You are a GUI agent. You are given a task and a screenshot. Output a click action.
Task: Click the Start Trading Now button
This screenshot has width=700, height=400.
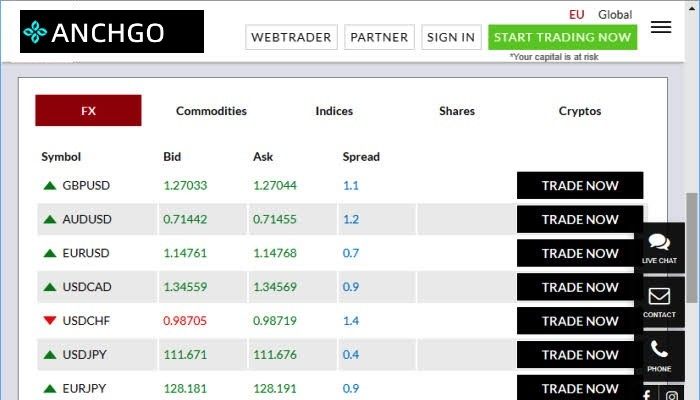(x=562, y=37)
